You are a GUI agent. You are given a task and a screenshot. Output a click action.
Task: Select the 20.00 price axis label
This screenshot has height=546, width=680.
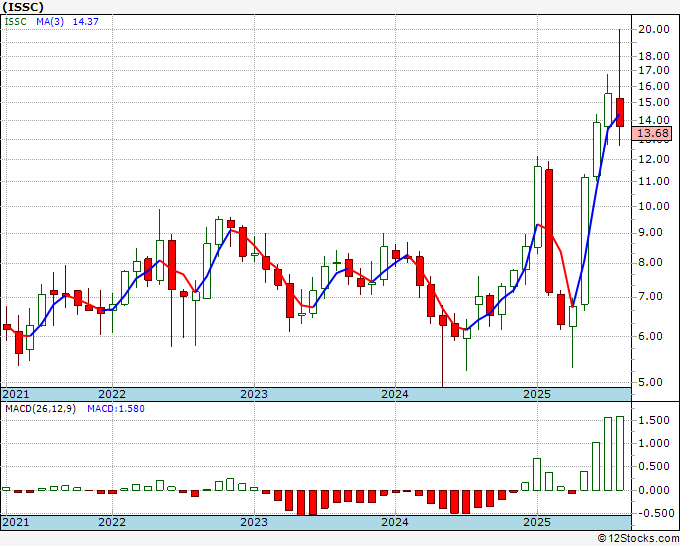pyautogui.click(x=654, y=29)
